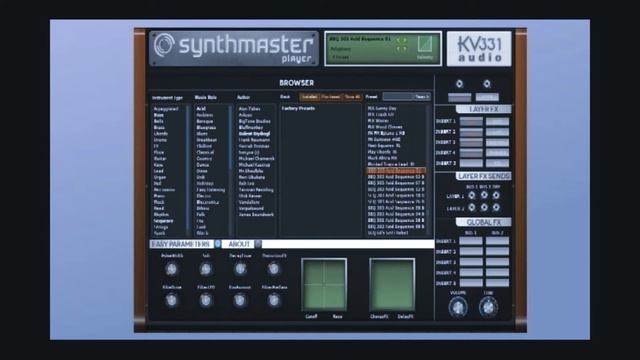Open Global FX Insert 4 Bus 1 slot
This screenshot has width=640, height=360.
(471, 273)
